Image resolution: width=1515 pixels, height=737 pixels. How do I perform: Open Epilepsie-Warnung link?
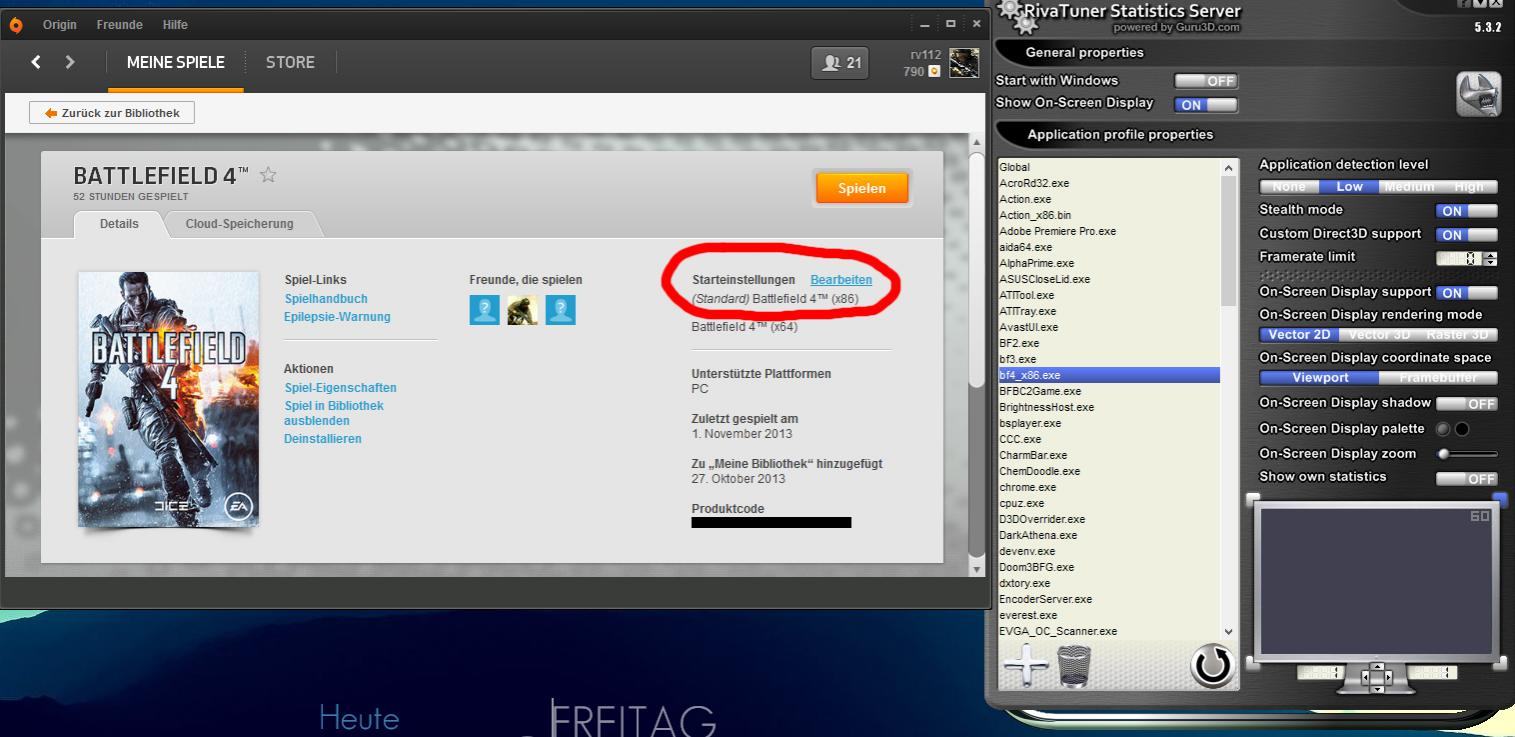point(337,317)
